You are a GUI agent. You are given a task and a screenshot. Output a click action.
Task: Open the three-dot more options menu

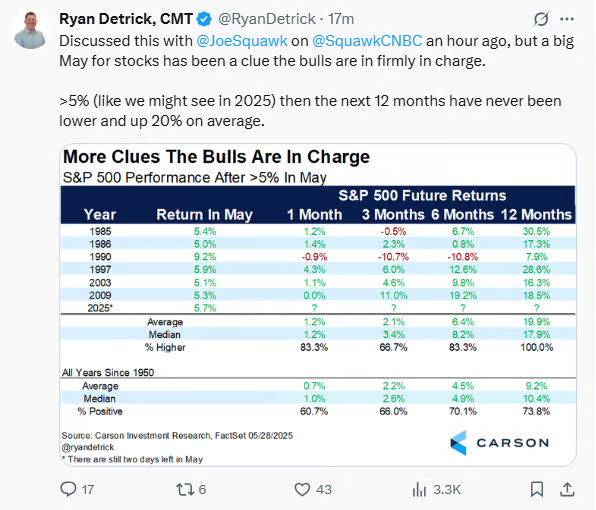(567, 19)
